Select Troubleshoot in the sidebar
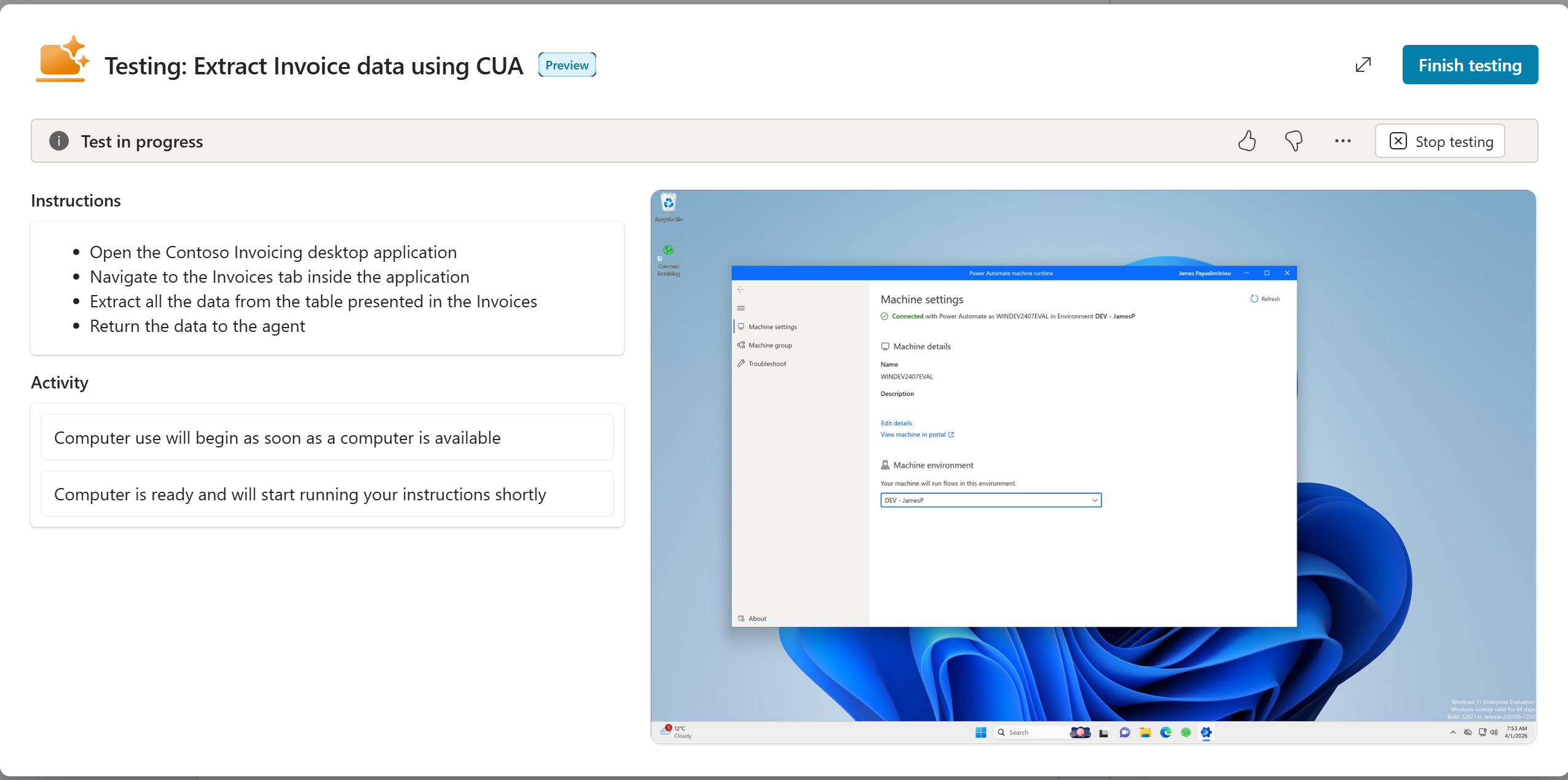Screen dimensions: 1568x780 point(766,364)
